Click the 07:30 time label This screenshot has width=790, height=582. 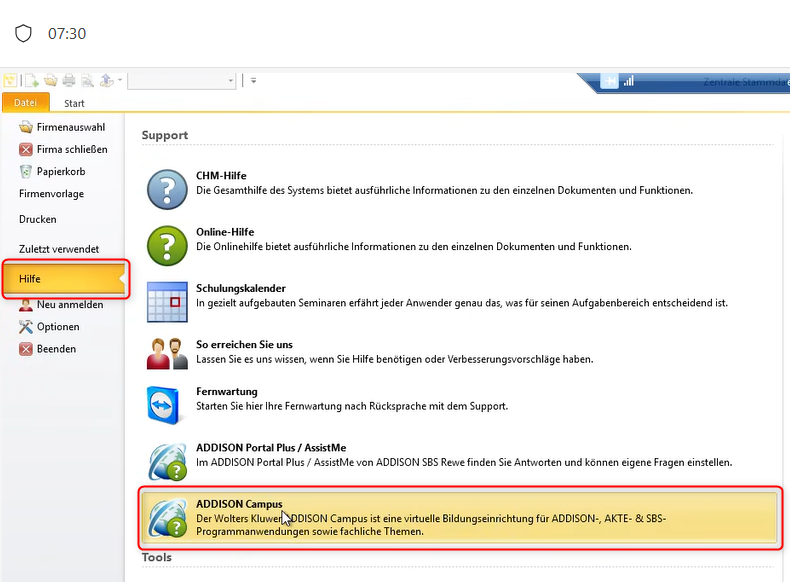tap(67, 34)
